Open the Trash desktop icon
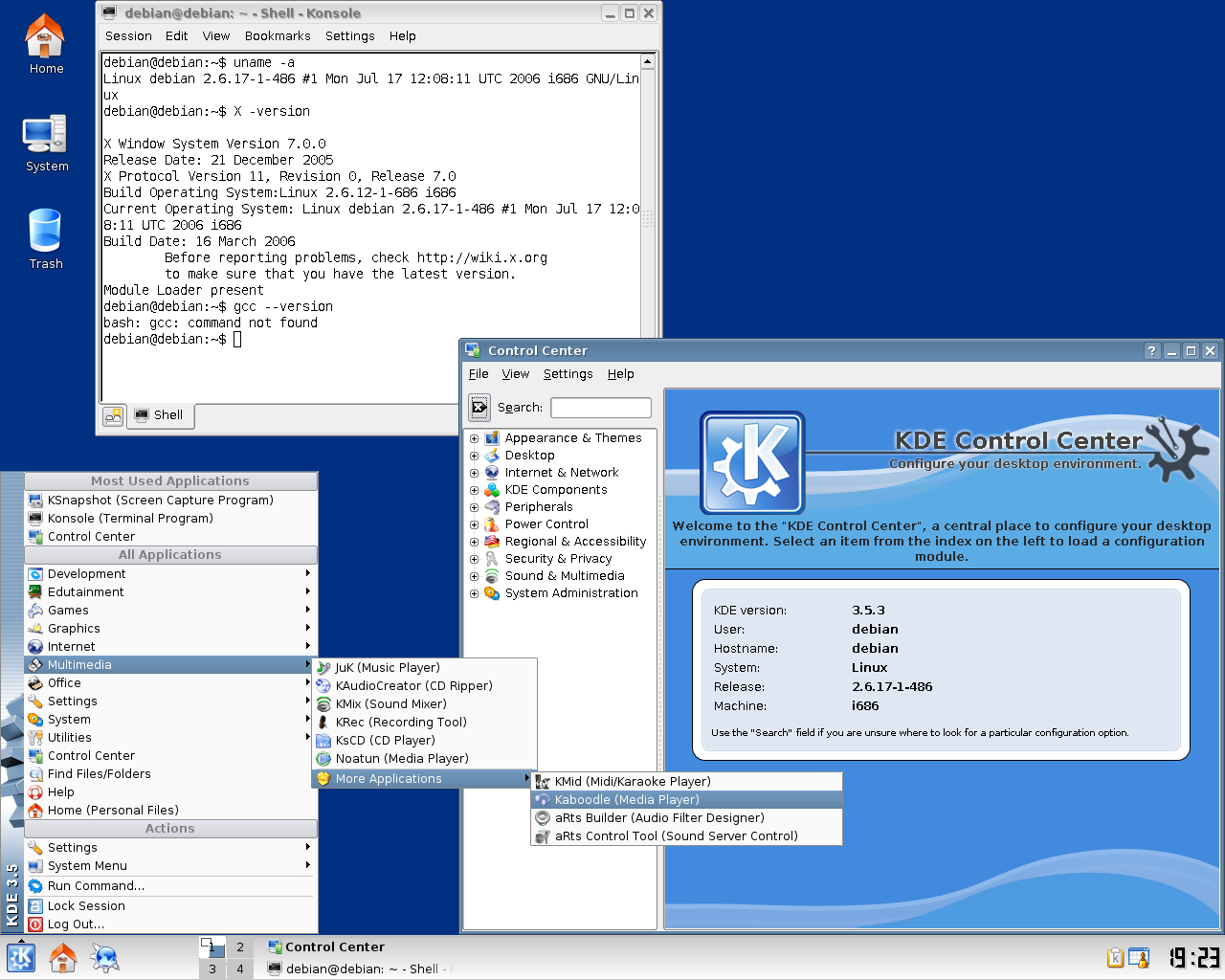The image size is (1225, 980). [x=45, y=239]
